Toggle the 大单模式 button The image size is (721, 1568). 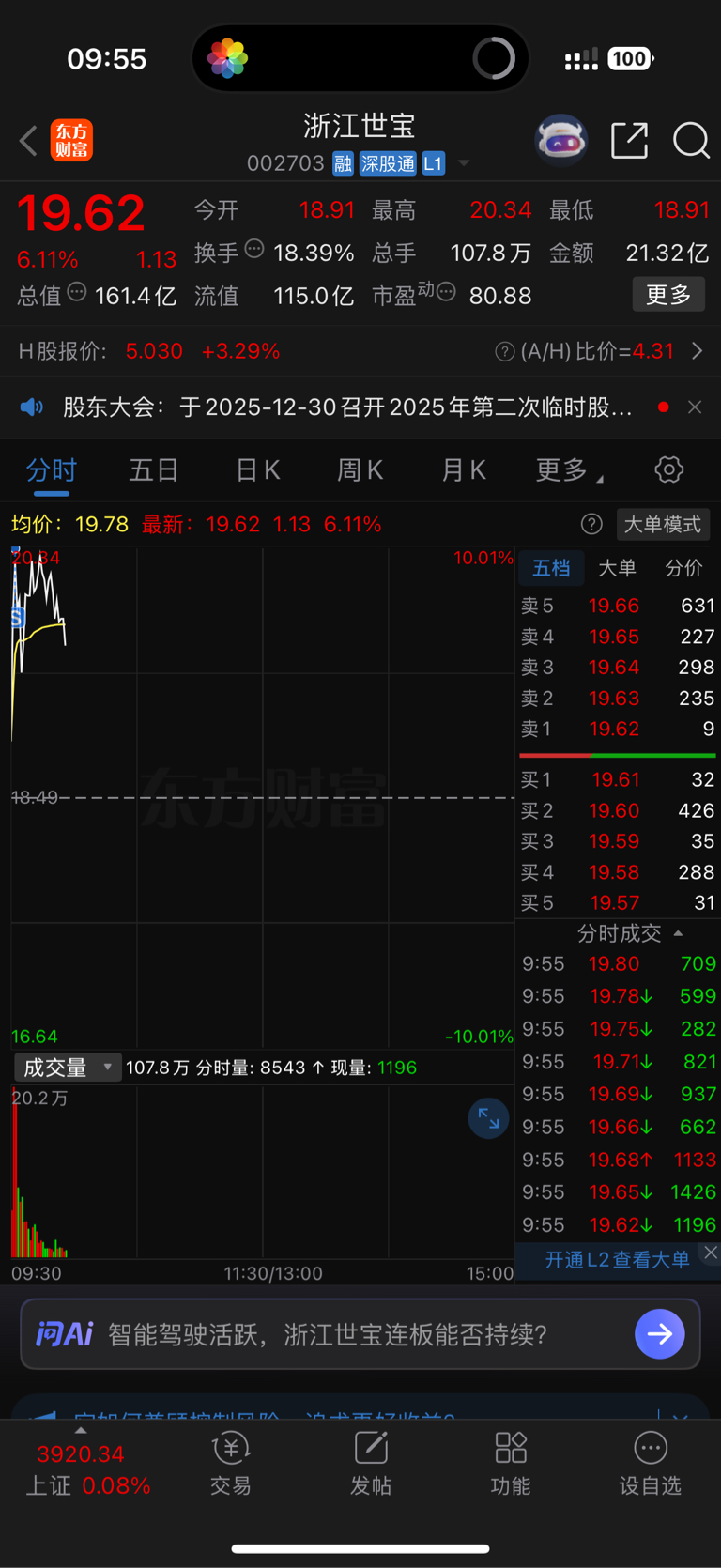(x=663, y=524)
